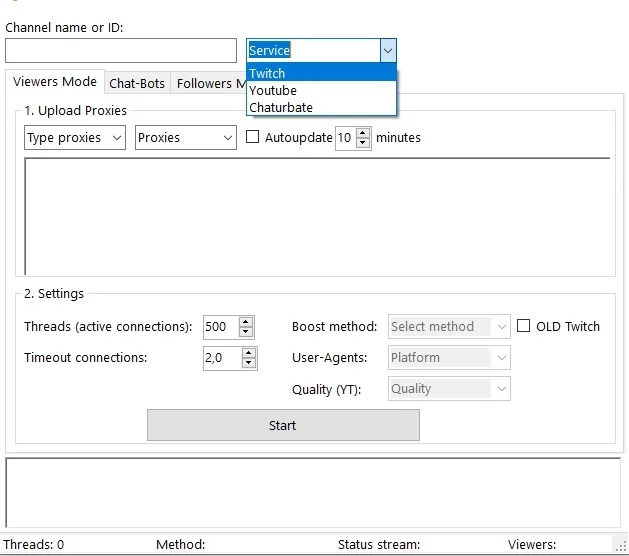Click the Status stream: status bar label
The image size is (629, 556).
[x=379, y=544]
